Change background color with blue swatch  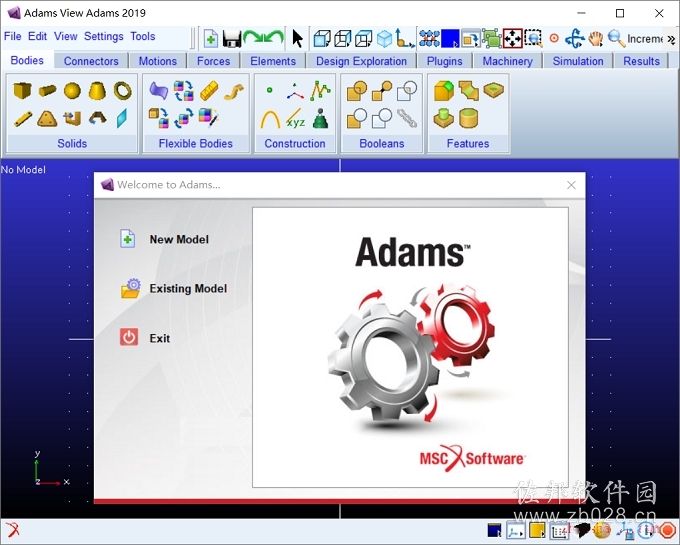point(450,39)
